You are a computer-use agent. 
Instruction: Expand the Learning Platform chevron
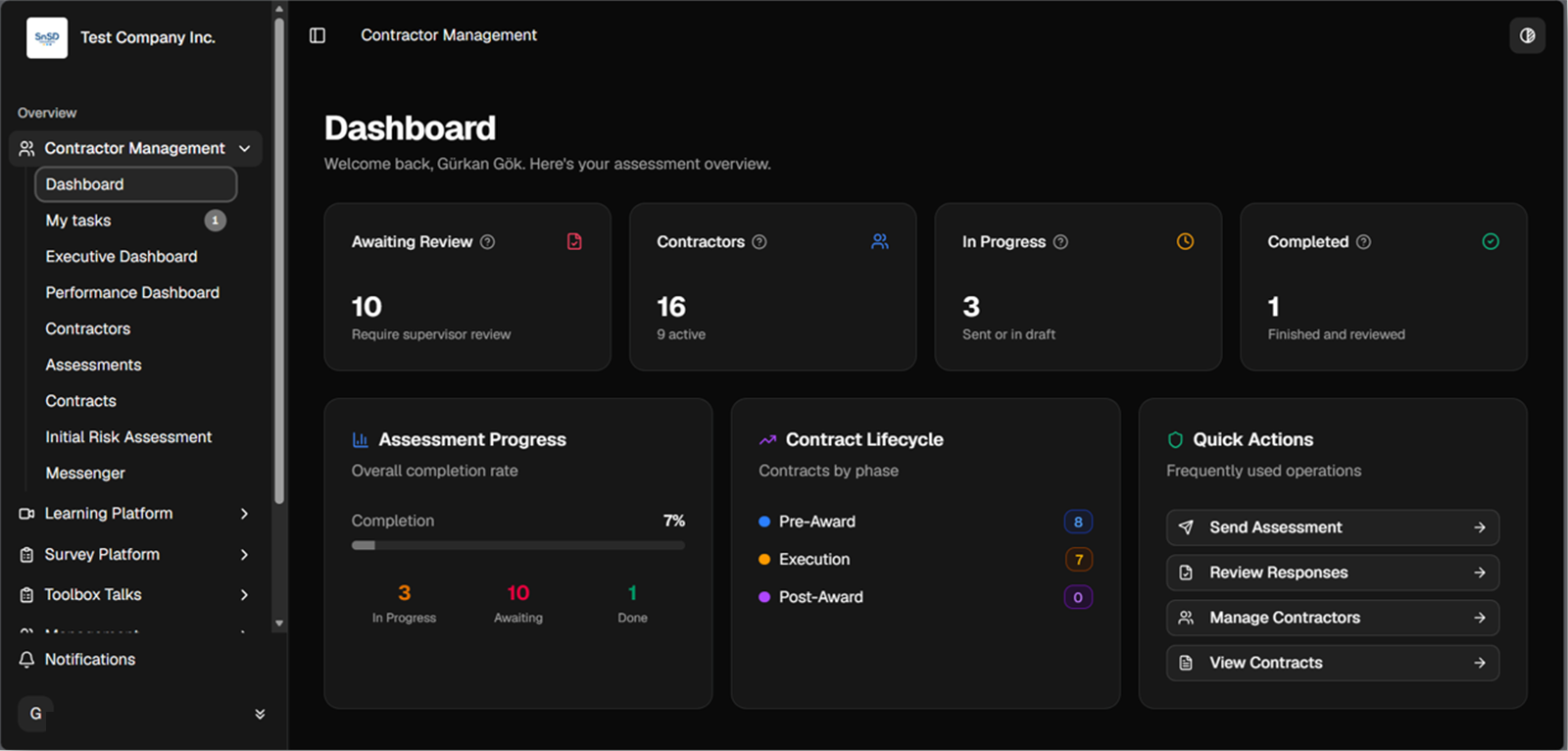pyautogui.click(x=244, y=514)
